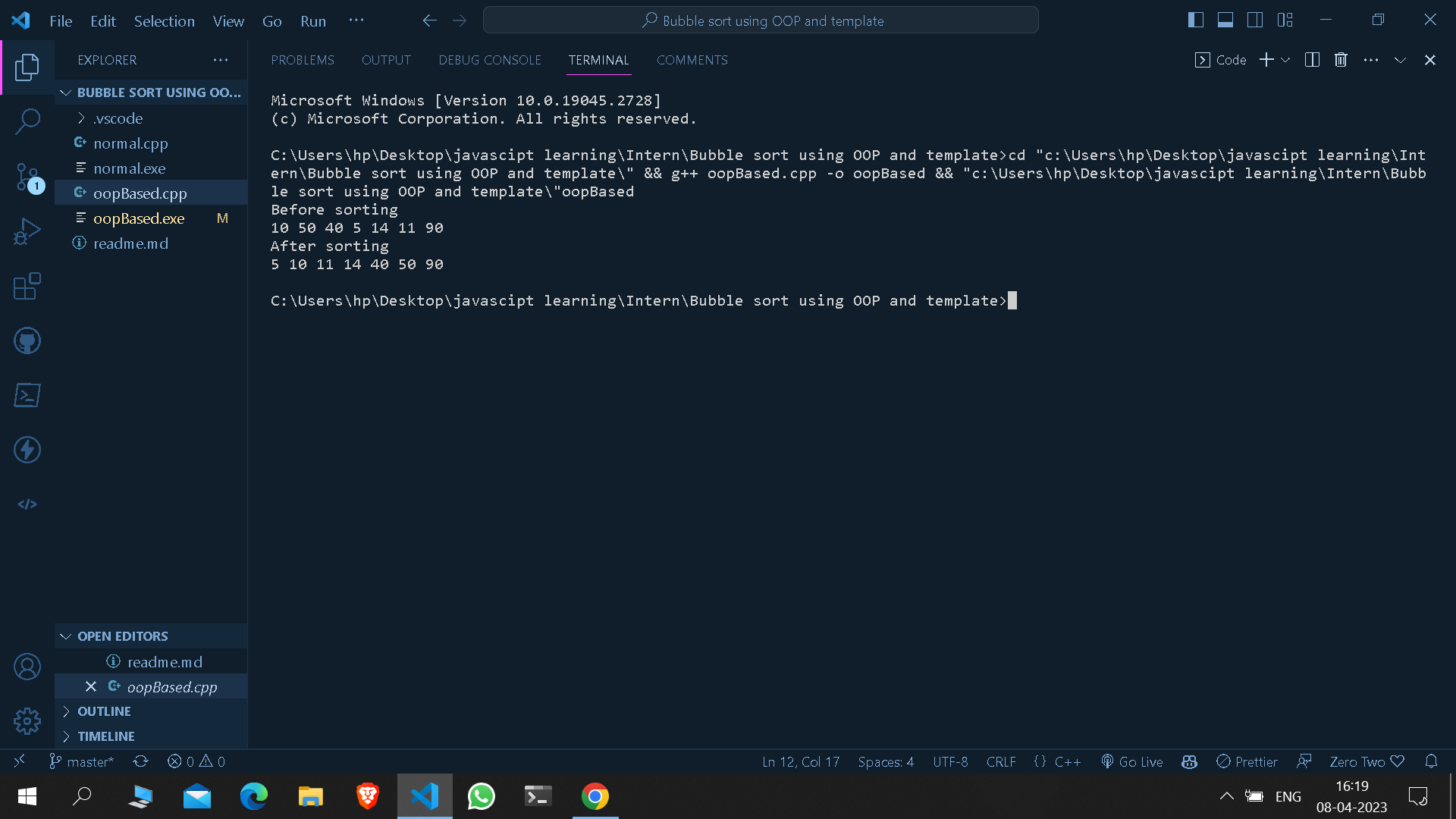The height and width of the screenshot is (819, 1456).
Task: Toggle the Explorer panel open state
Action: point(27,67)
